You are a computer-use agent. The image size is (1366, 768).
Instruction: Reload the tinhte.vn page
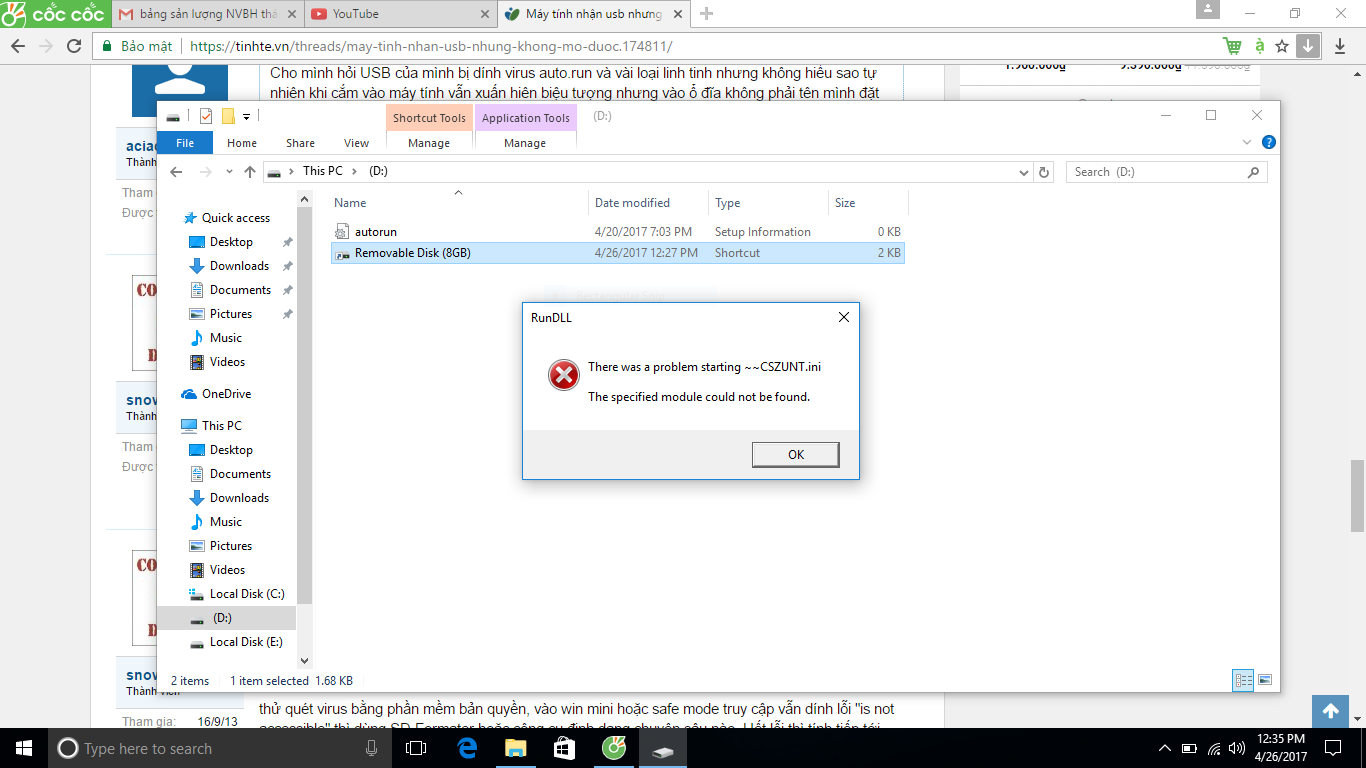coord(73,46)
